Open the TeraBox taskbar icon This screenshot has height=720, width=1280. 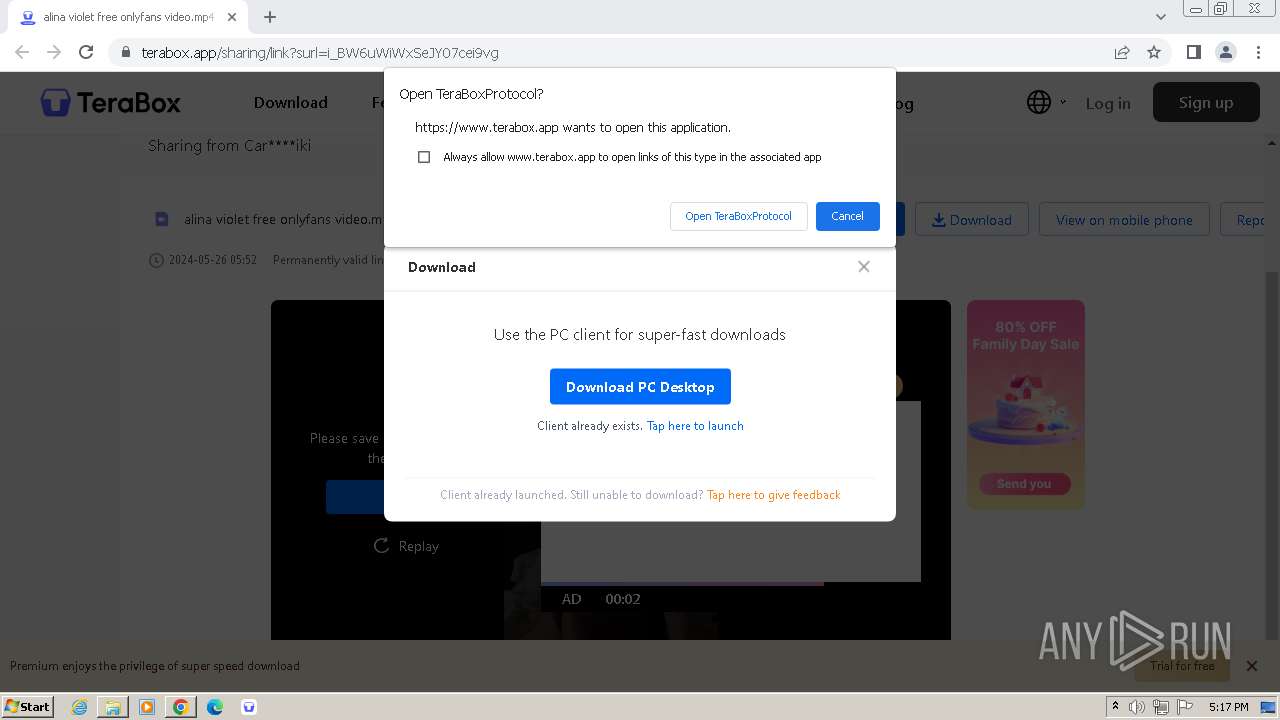(x=249, y=707)
